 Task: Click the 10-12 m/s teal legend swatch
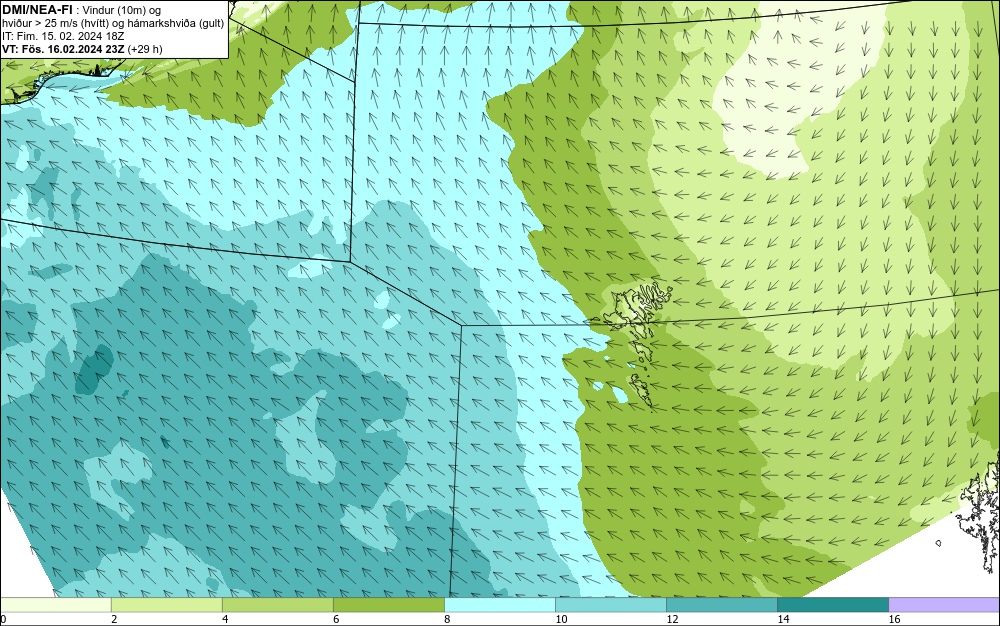(611, 605)
